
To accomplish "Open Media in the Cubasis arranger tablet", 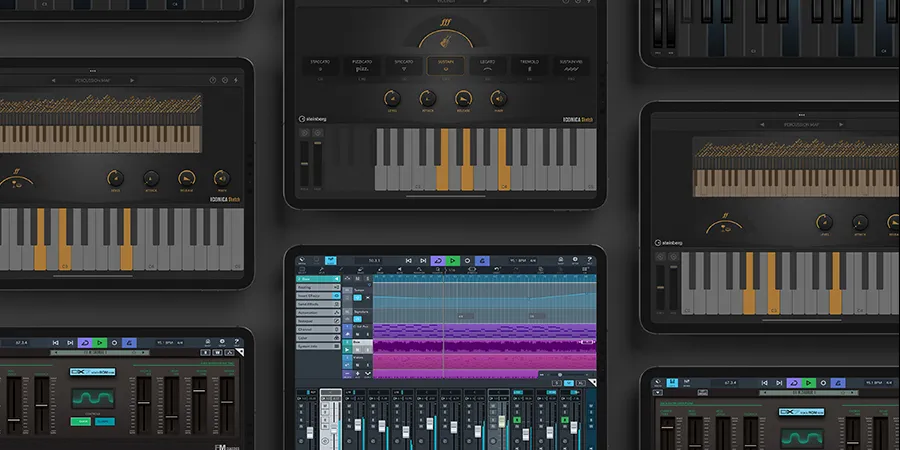I will point(302,261).
